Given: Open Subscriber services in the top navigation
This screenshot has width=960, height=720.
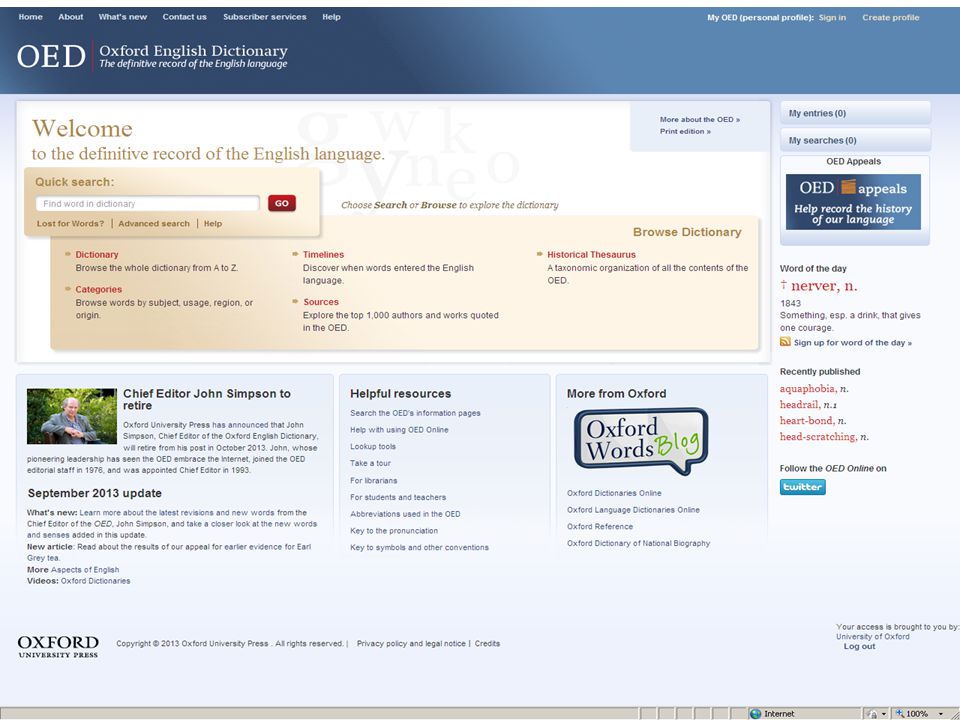Looking at the screenshot, I should (264, 17).
